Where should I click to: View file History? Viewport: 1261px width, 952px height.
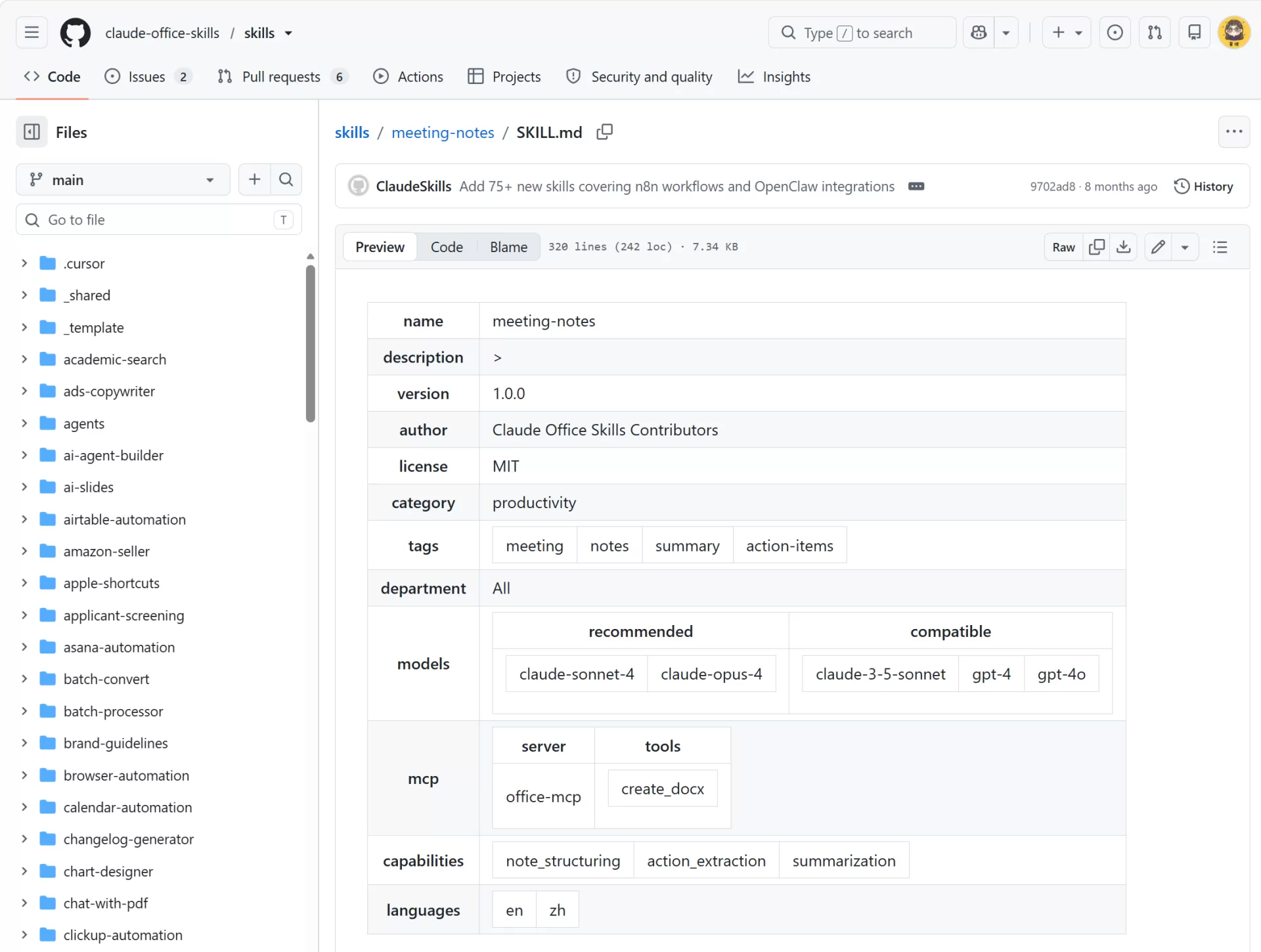[x=1203, y=186]
